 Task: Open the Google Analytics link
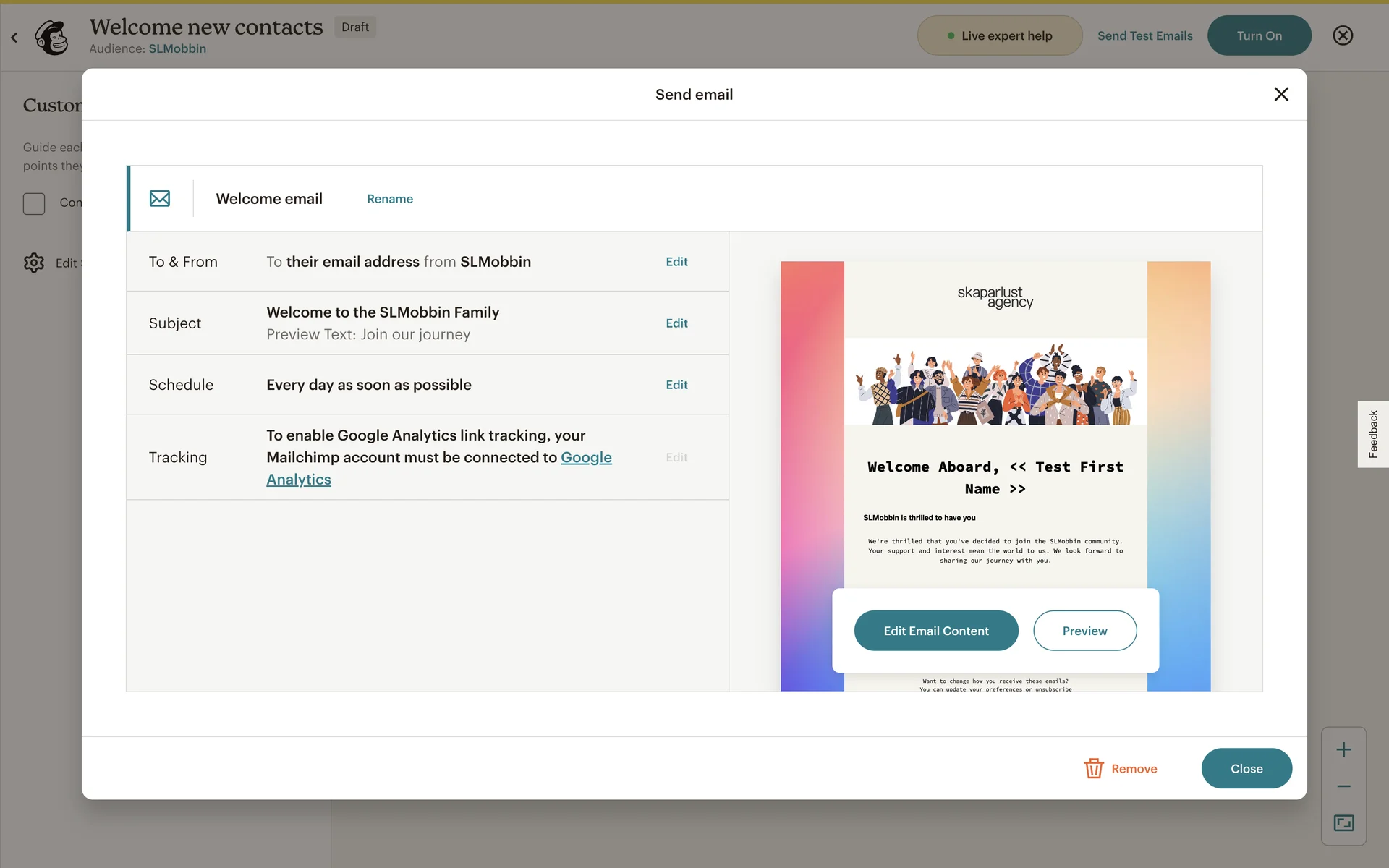(x=585, y=458)
